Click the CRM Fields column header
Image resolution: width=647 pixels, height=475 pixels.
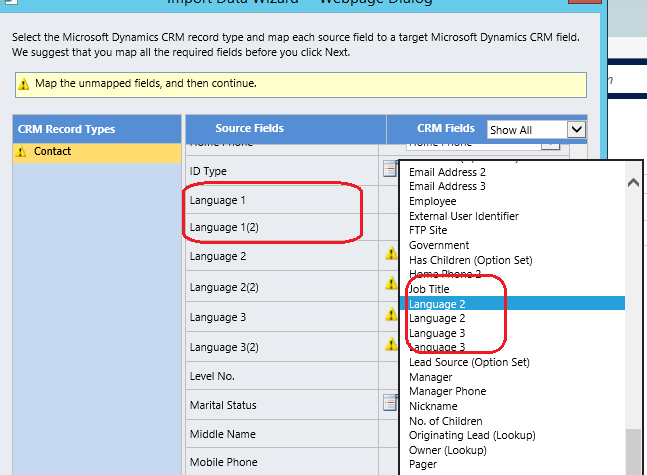click(446, 128)
